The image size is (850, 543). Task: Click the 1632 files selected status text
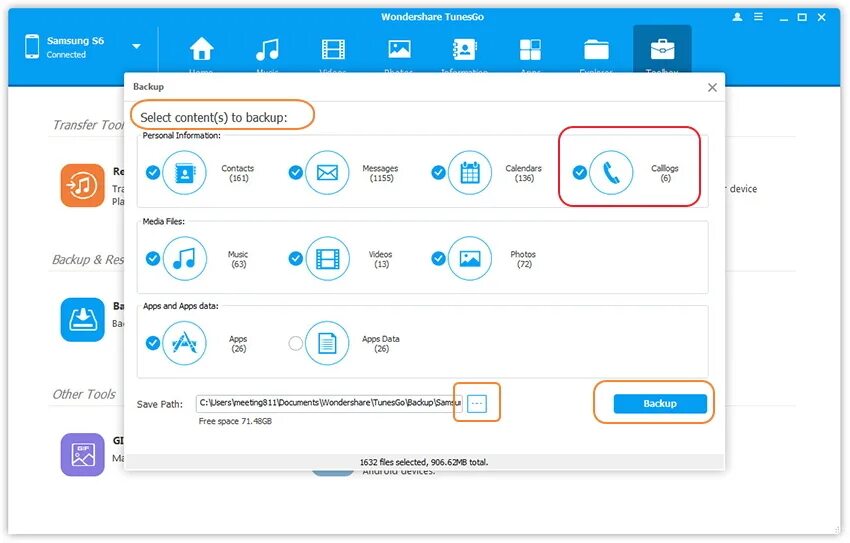pyautogui.click(x=424, y=462)
